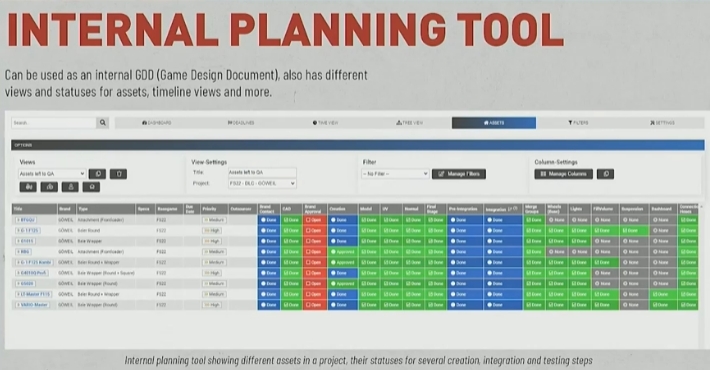Toggle the red Open Brand Approval cell in first row

click(x=315, y=220)
